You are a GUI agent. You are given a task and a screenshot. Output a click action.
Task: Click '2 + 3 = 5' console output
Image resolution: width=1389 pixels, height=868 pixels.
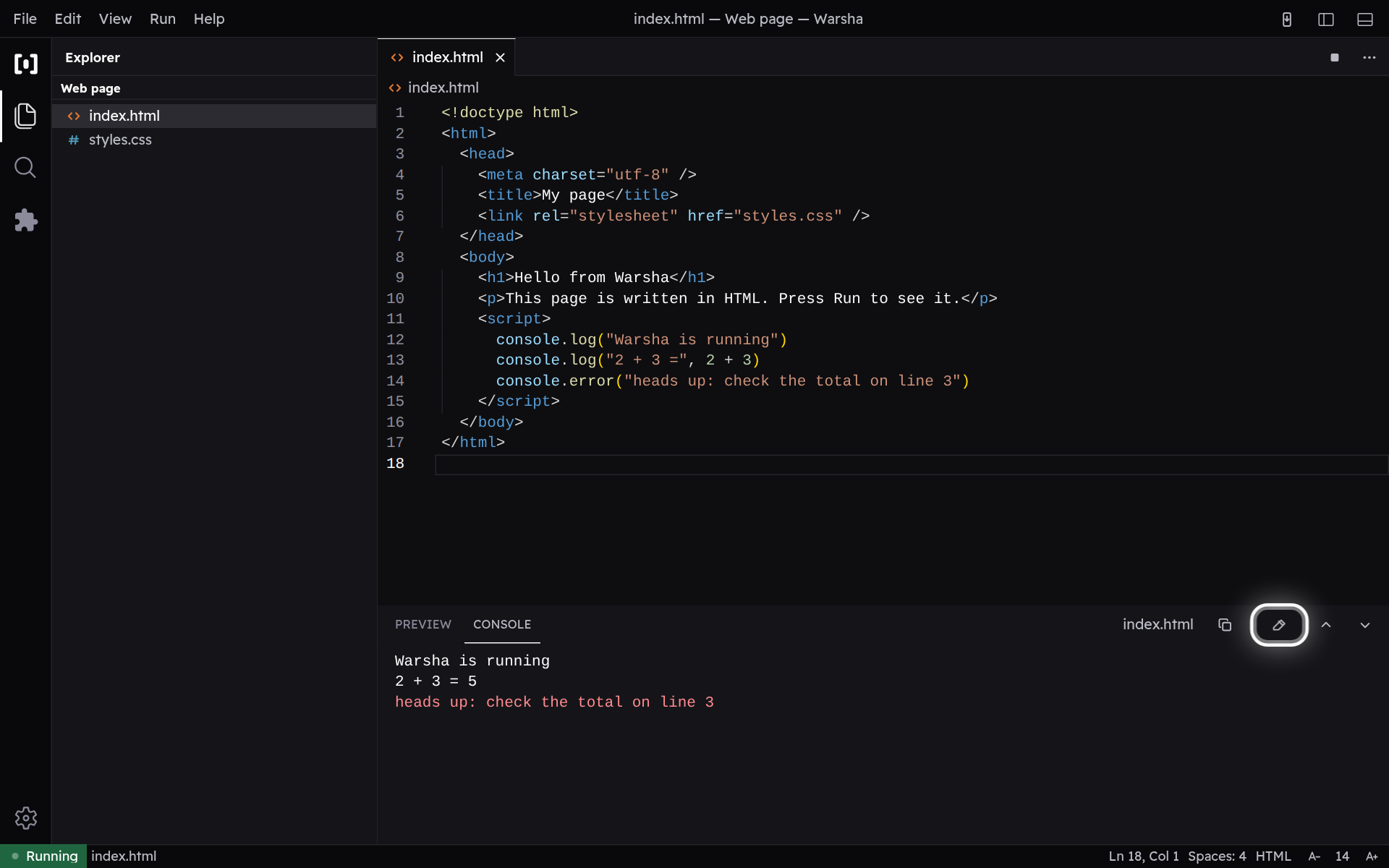pyautogui.click(x=436, y=681)
